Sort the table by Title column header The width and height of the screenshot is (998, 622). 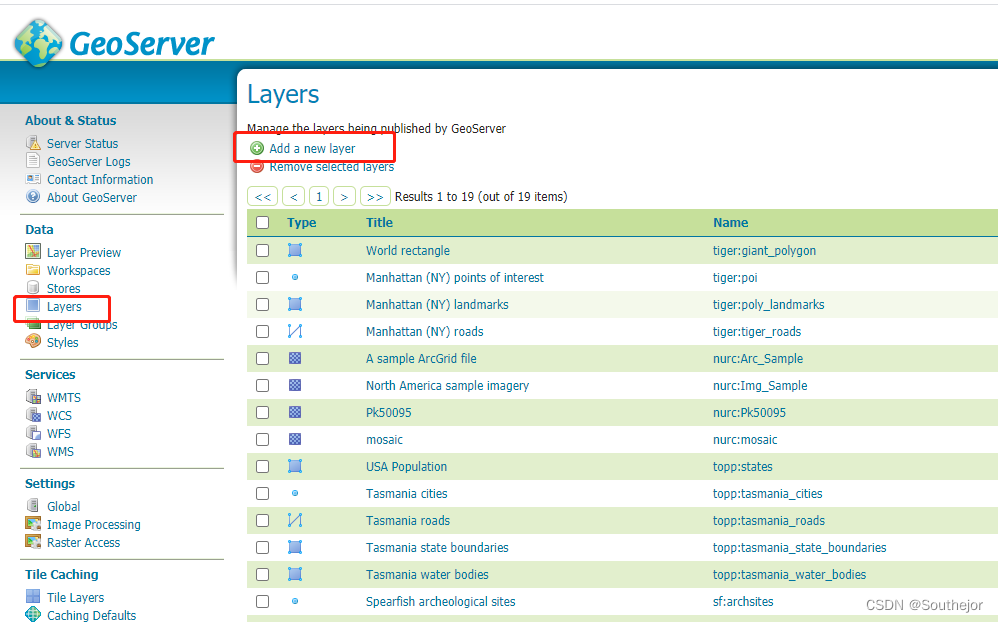(x=379, y=222)
